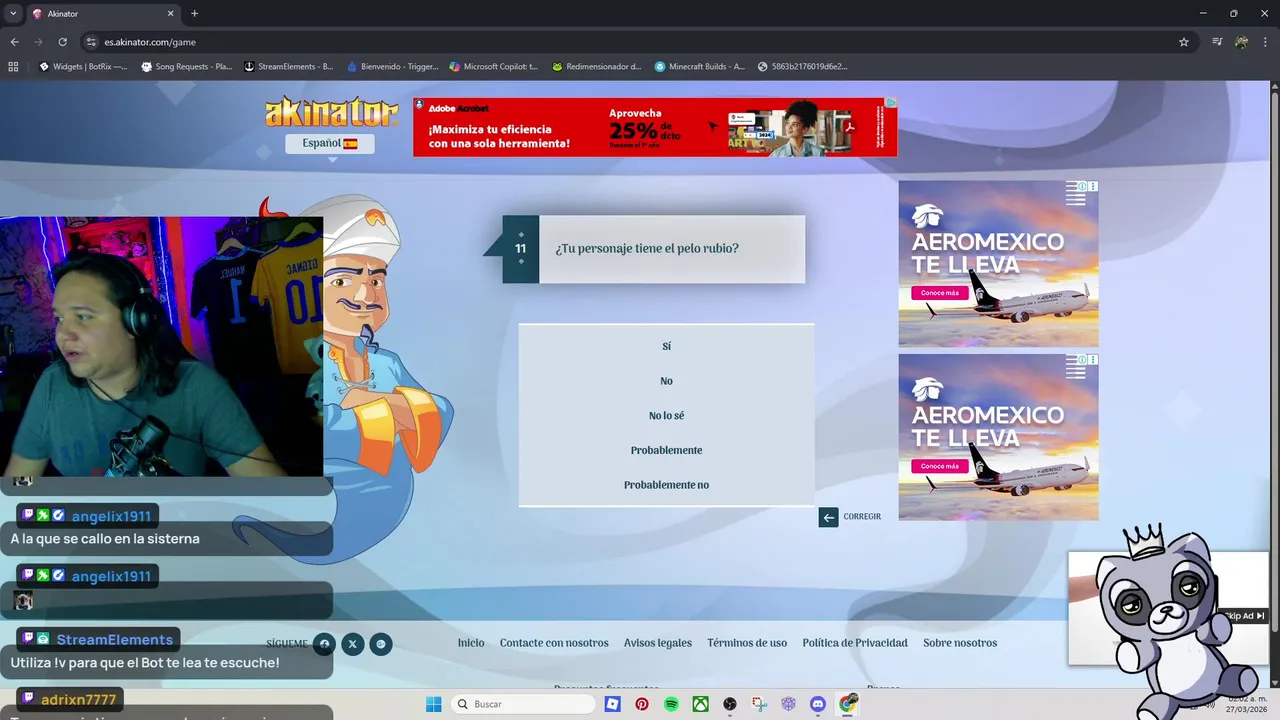This screenshot has height=720, width=1280.
Task: Open Pinterest from the taskbar
Action: [x=642, y=704]
